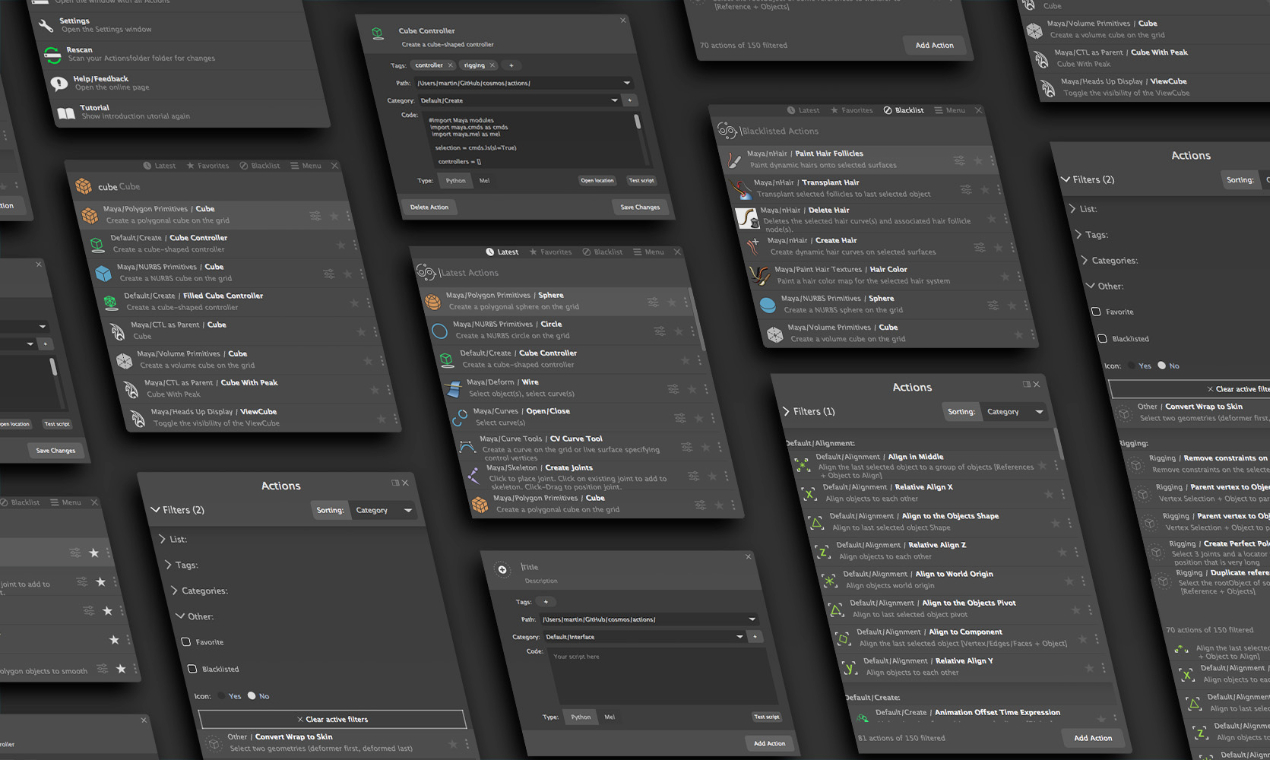Click the Sphere icon in Latest Actions
Image resolution: width=1270 pixels, height=760 pixels.
pyautogui.click(x=433, y=301)
